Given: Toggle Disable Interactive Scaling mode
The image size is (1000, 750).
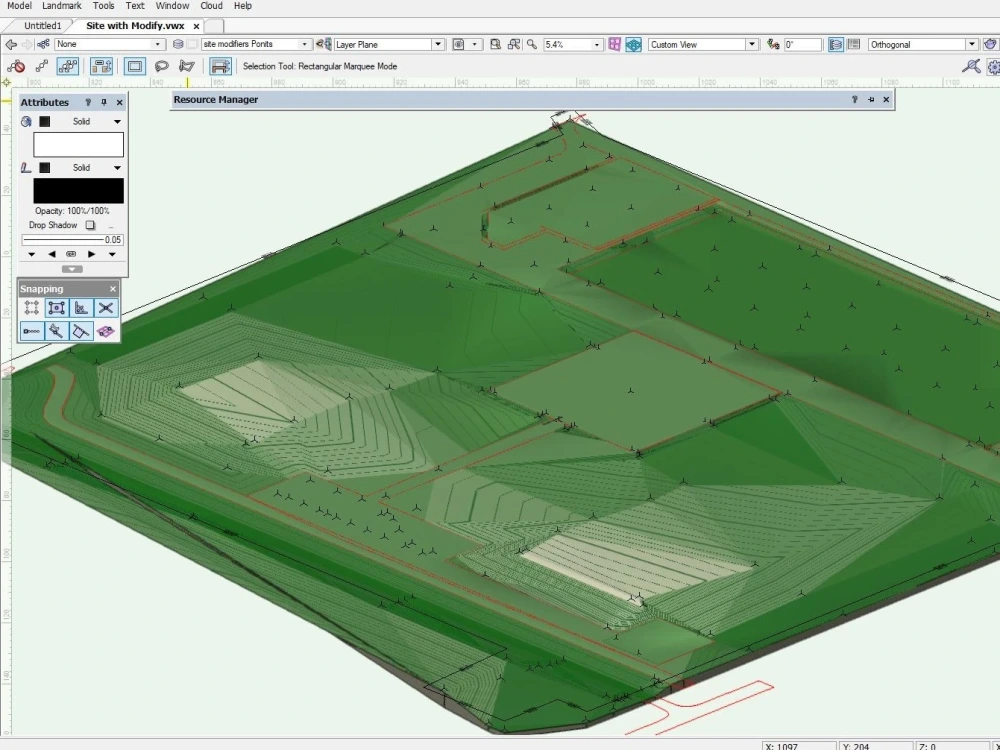Looking at the screenshot, I should click(16, 66).
